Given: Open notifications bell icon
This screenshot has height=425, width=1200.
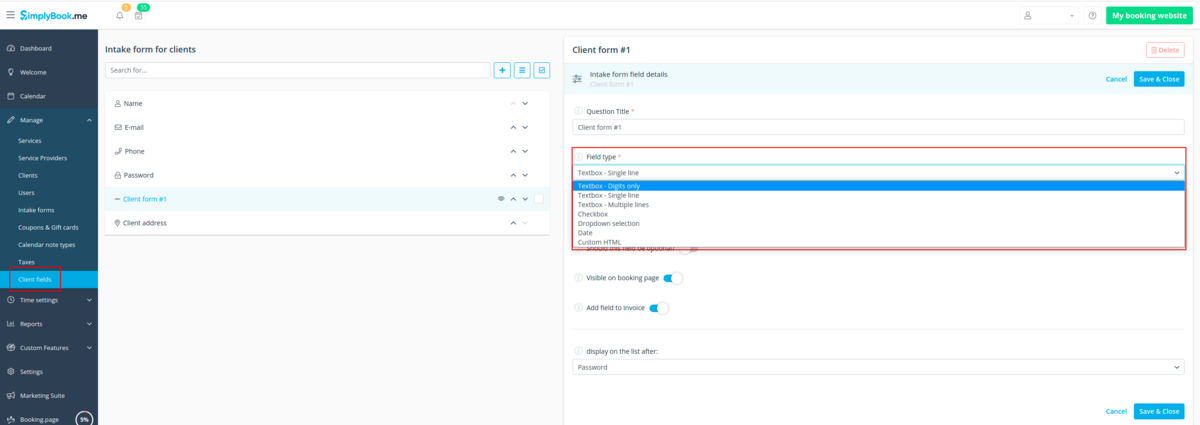Looking at the screenshot, I should (x=120, y=16).
